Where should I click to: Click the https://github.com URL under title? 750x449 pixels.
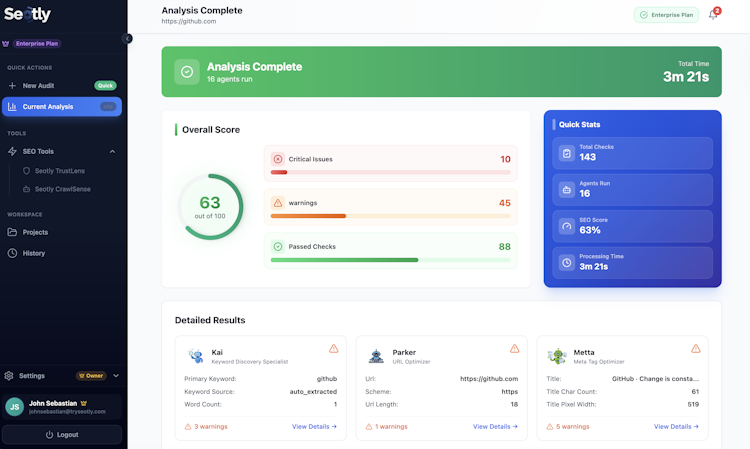pyautogui.click(x=189, y=21)
